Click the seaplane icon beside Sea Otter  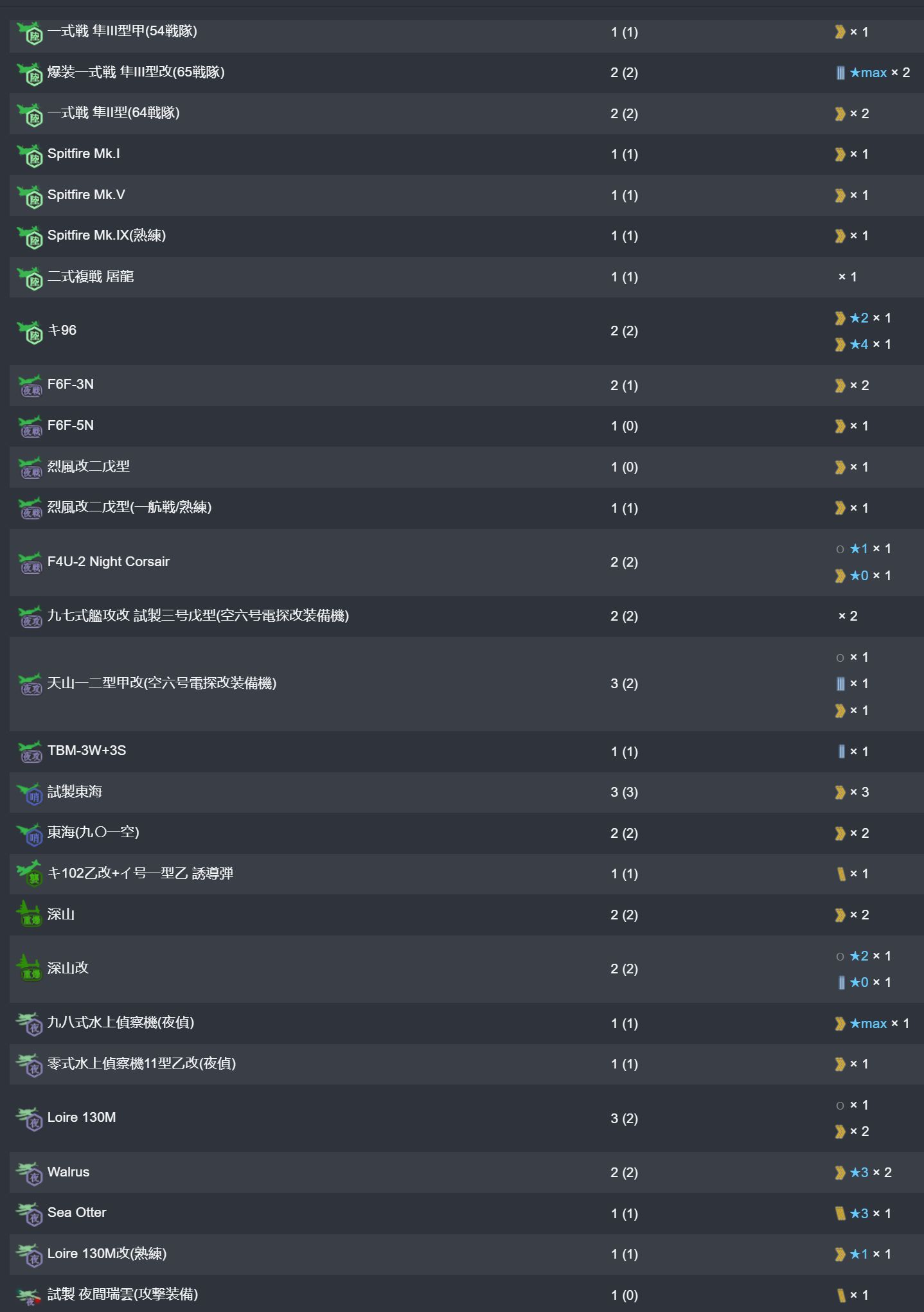(30, 1214)
